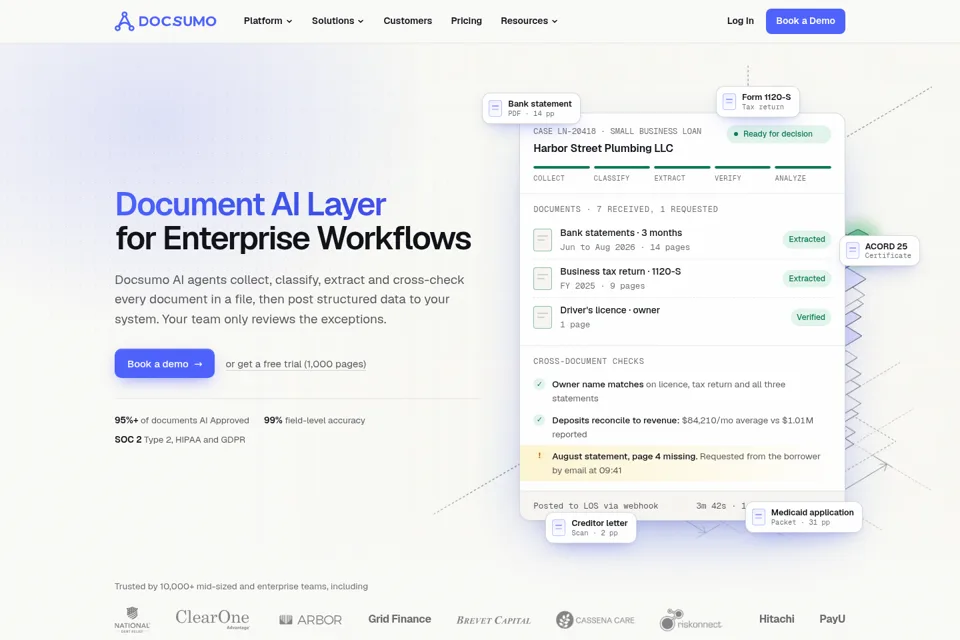Click the Book a Demo header button
Viewport: 960px width, 640px height.
[805, 21]
